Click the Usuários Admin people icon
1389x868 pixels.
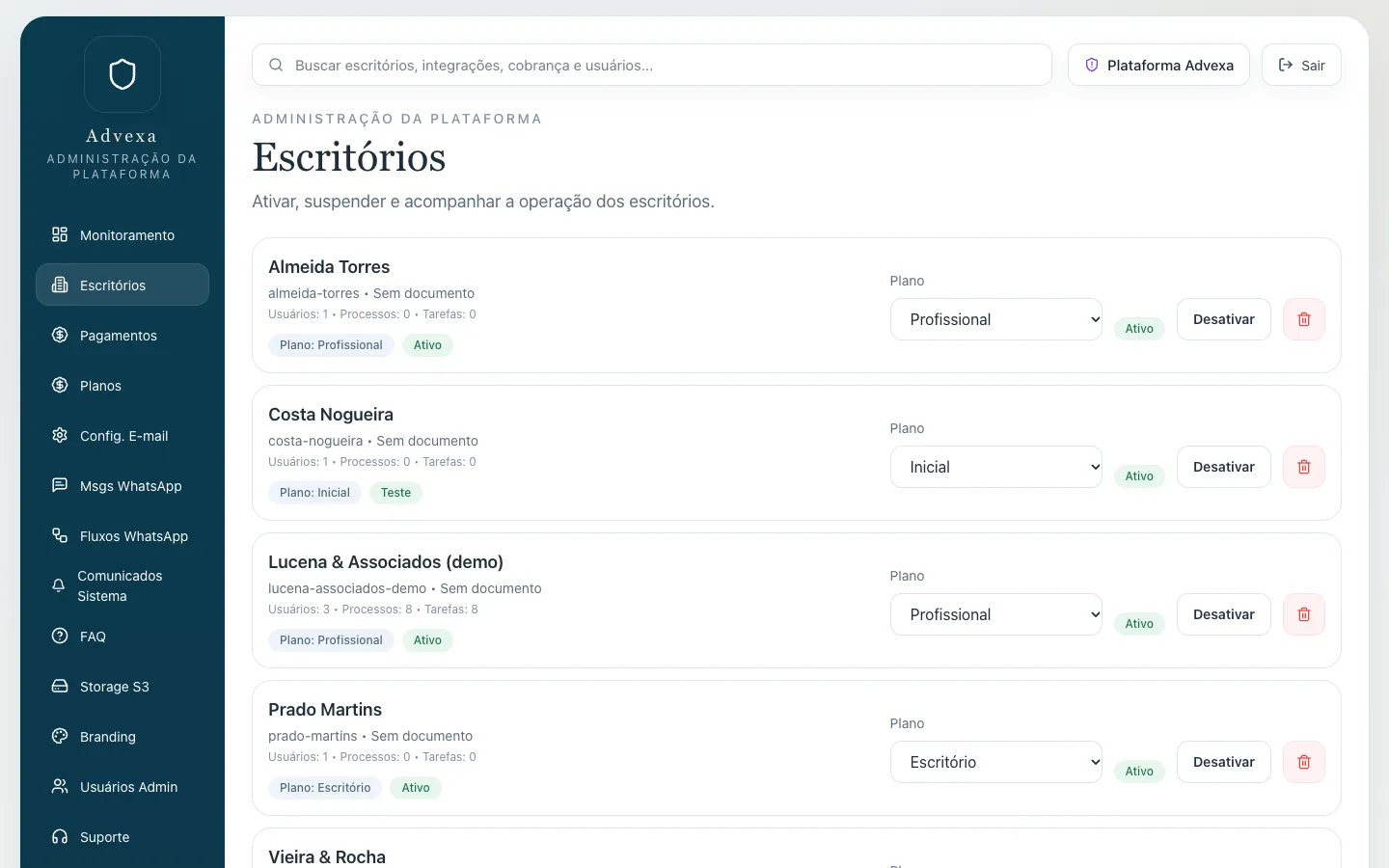coord(60,786)
